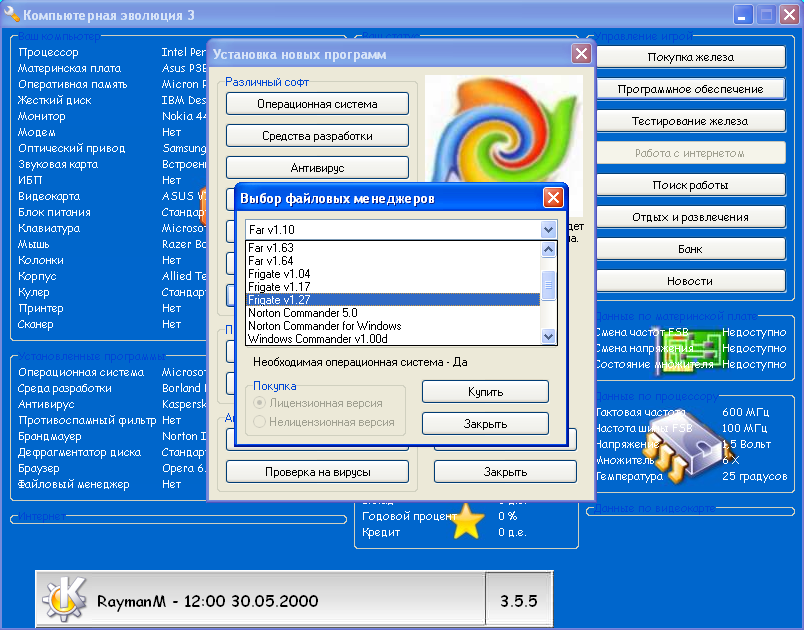Choose Frigate v1.17 from the list
Viewport: 804px width, 630px height.
[393, 287]
